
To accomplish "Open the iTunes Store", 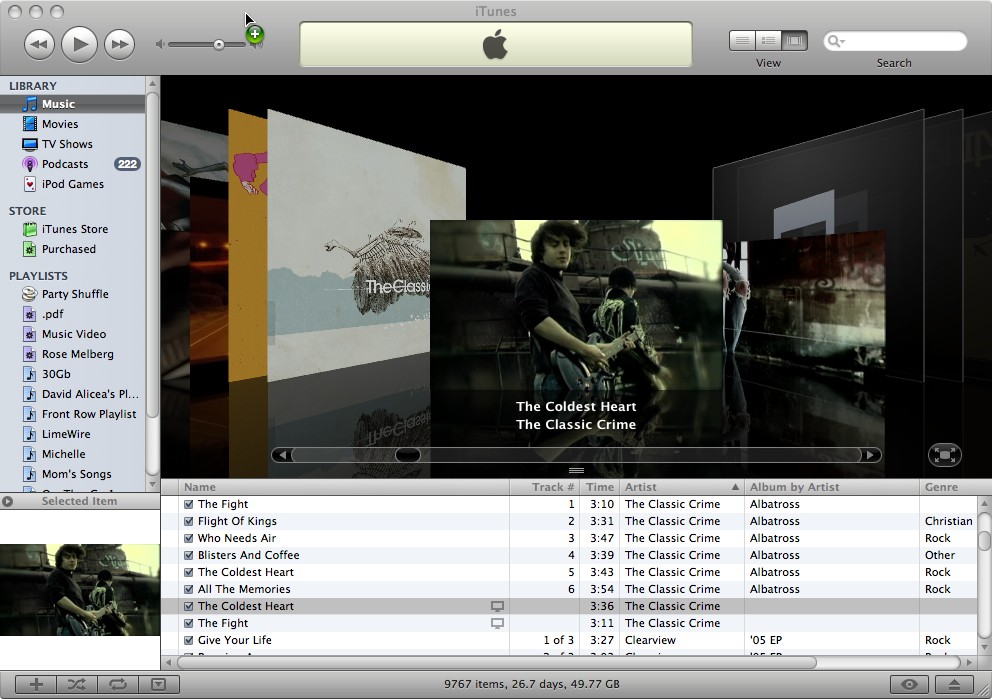I will tap(73, 229).
